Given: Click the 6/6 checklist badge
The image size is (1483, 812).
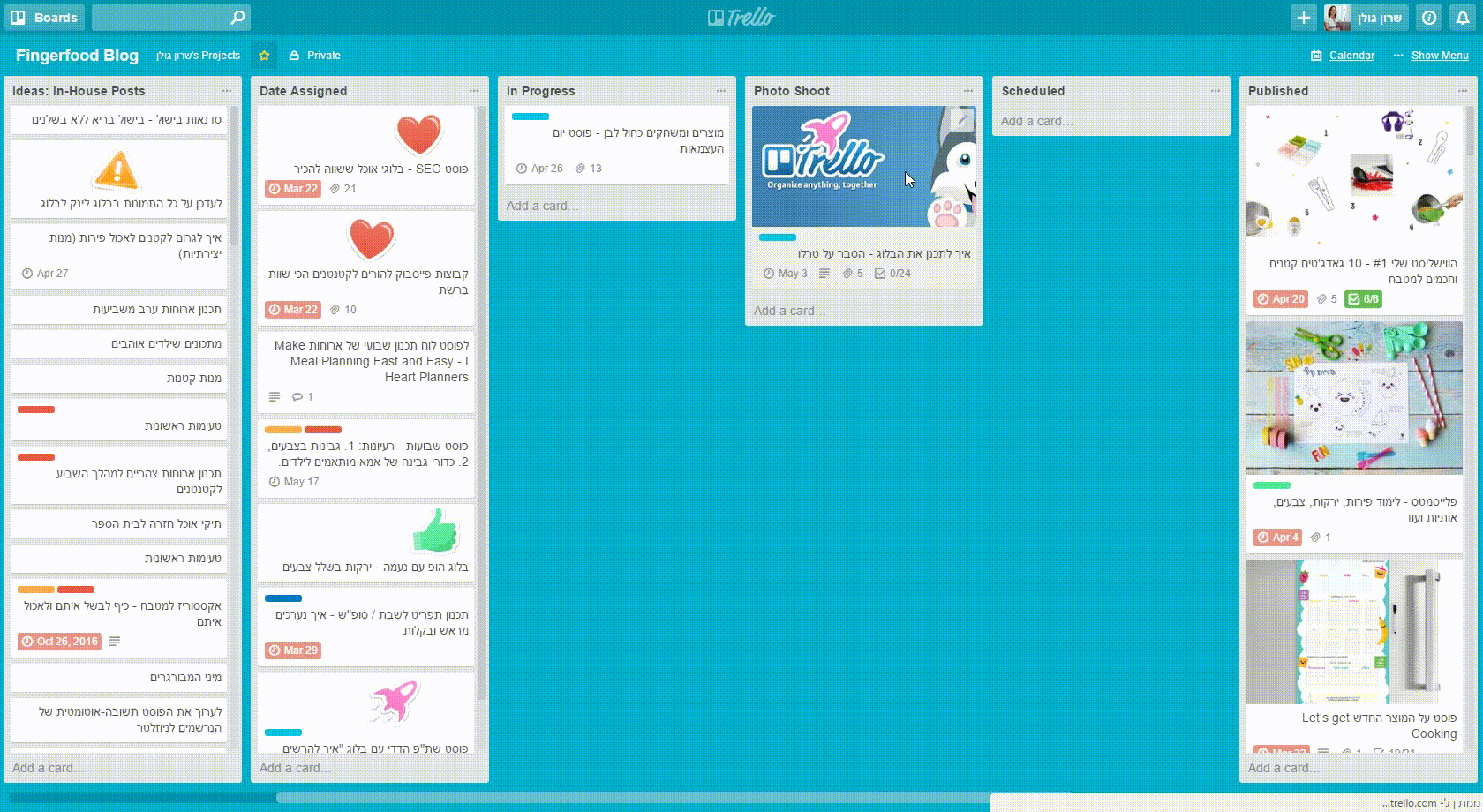Looking at the screenshot, I should click(x=1364, y=299).
